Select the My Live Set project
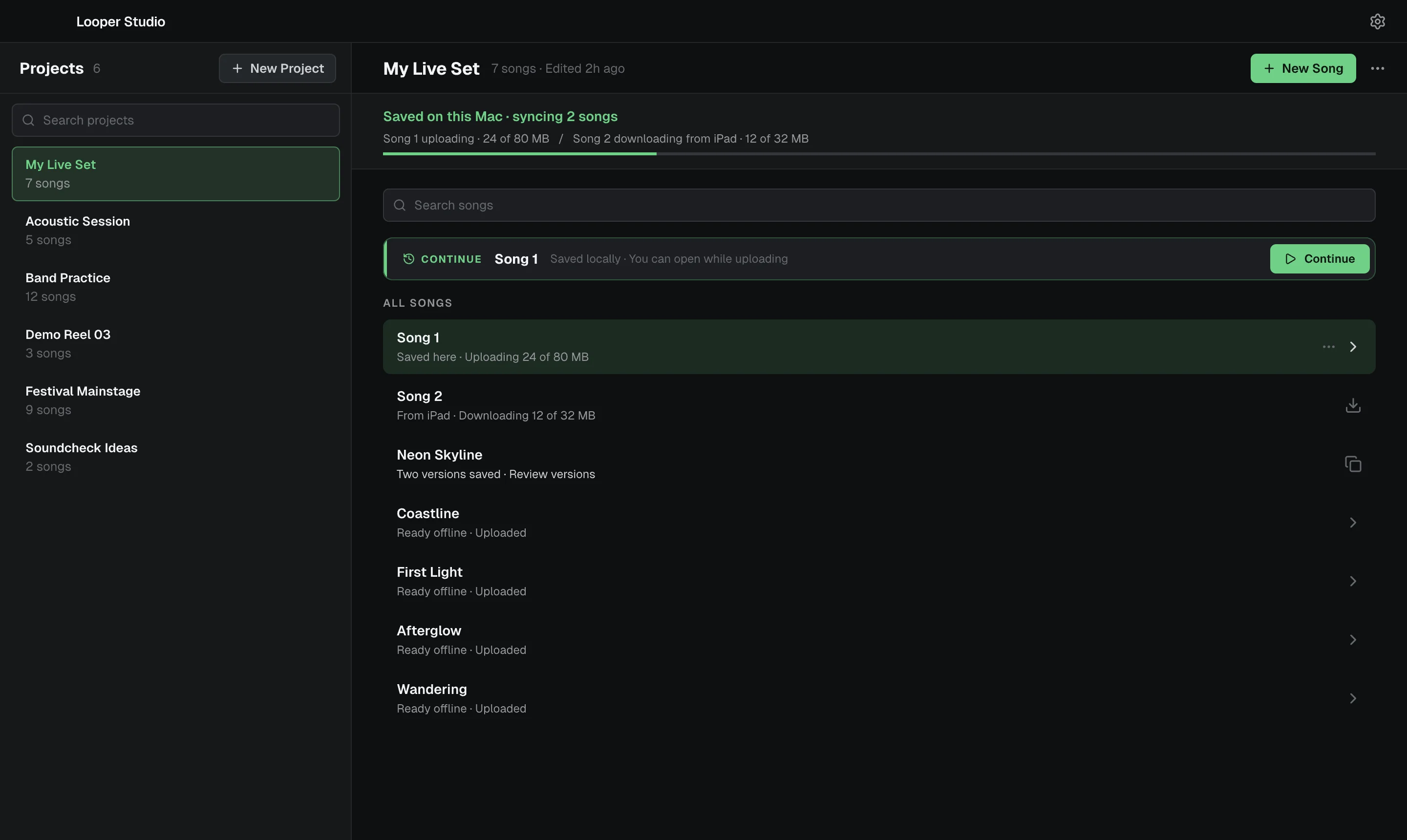This screenshot has width=1407, height=840. click(175, 174)
